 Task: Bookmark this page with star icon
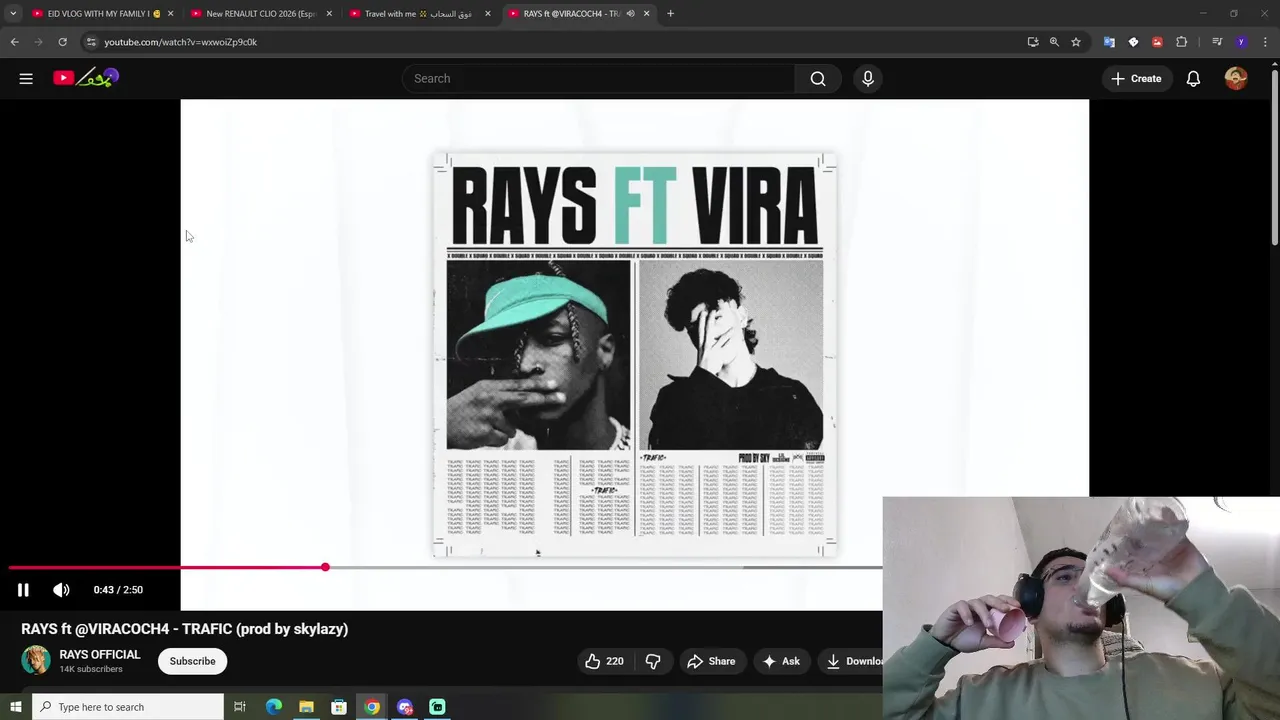pyautogui.click(x=1076, y=42)
